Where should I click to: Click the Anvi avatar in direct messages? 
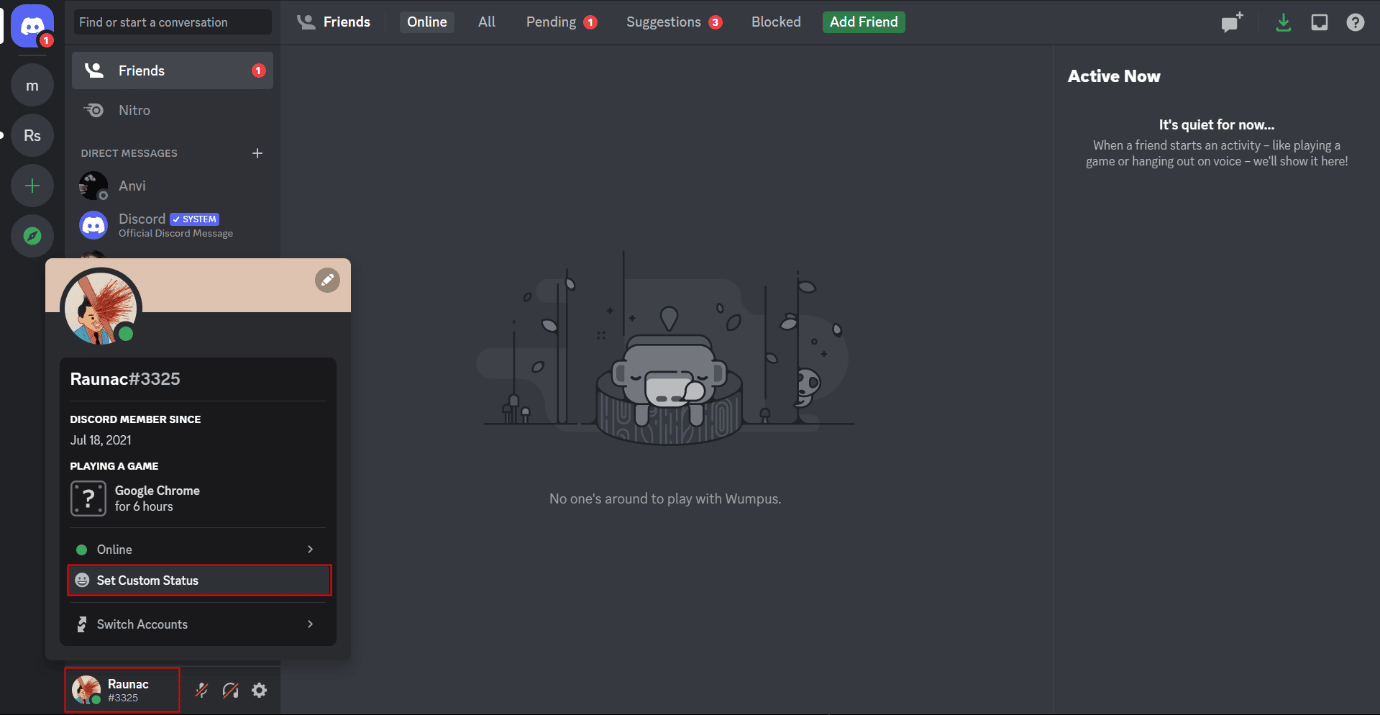(94, 186)
